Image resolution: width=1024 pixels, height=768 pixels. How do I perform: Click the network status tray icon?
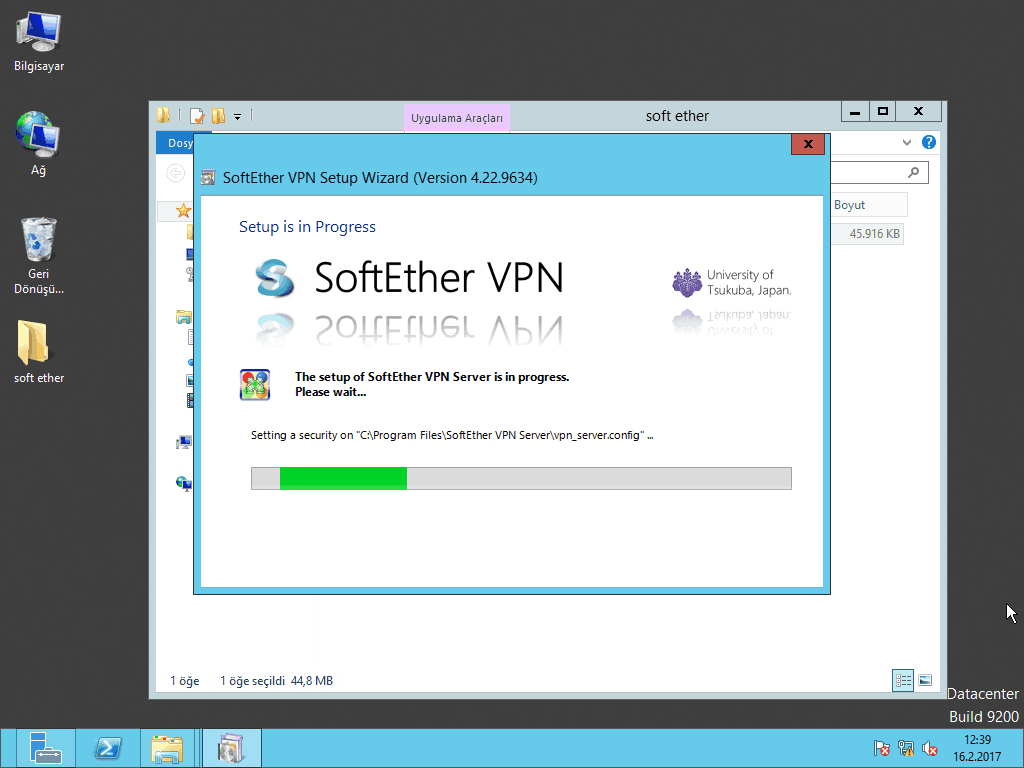(905, 748)
